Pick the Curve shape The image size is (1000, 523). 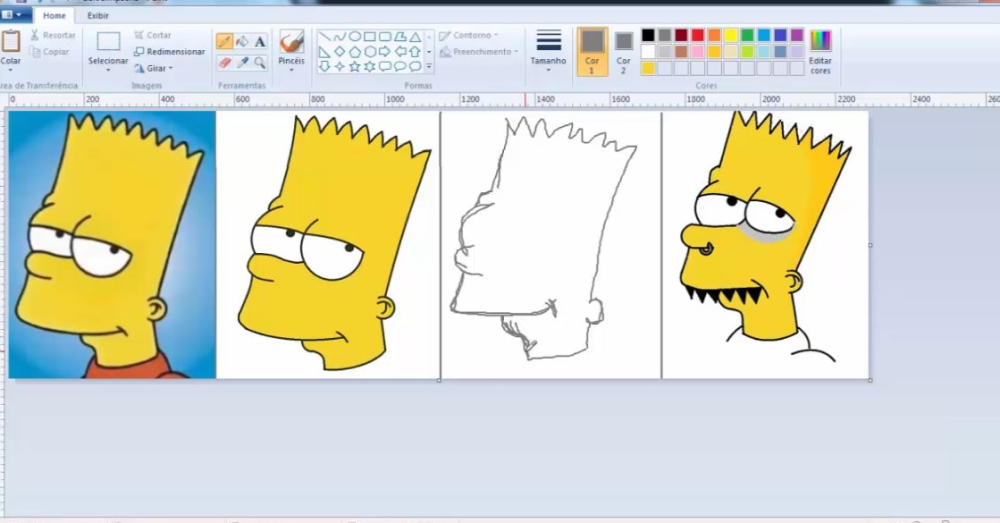(x=339, y=36)
